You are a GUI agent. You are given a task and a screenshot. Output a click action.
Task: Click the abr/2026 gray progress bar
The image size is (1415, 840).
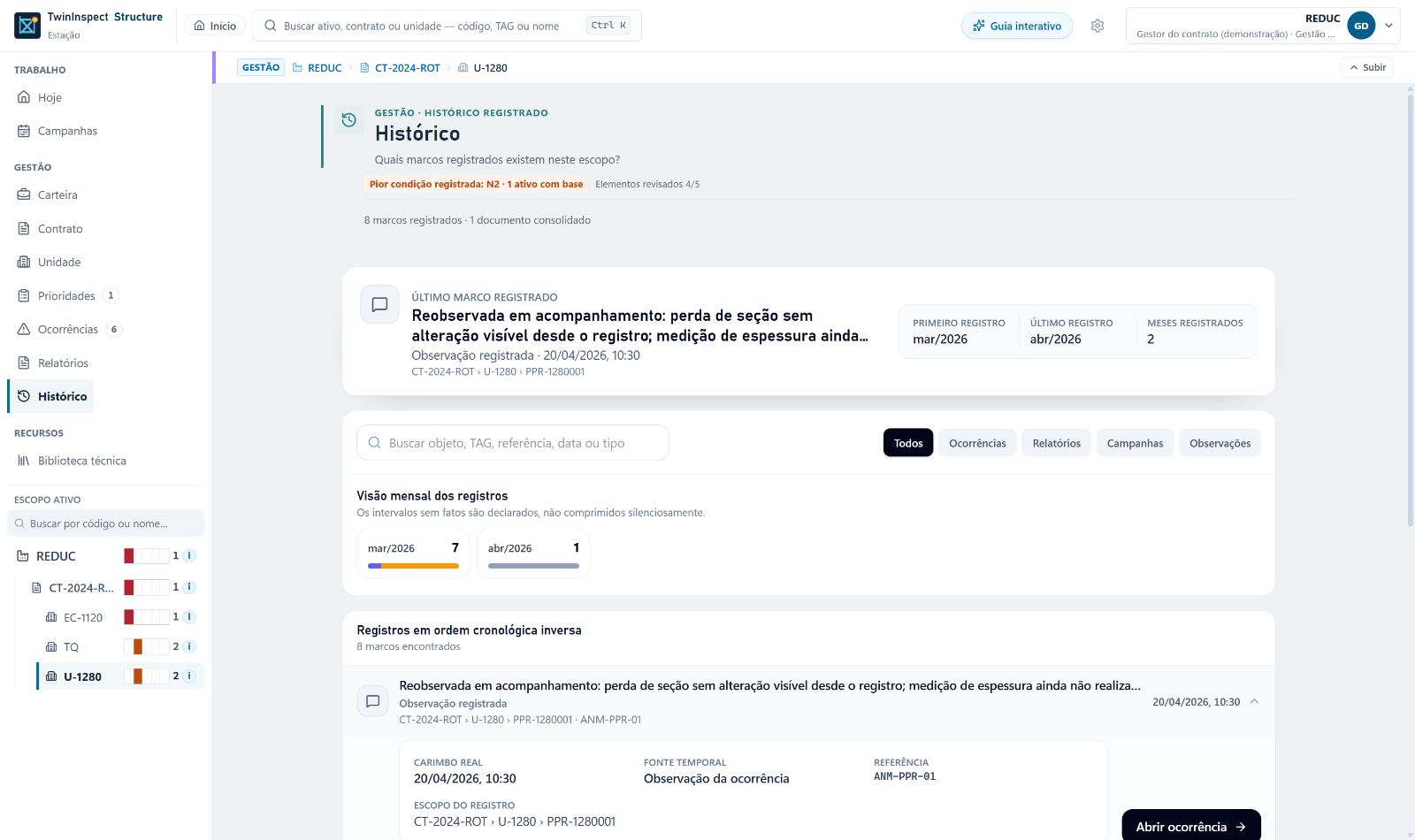click(x=533, y=566)
